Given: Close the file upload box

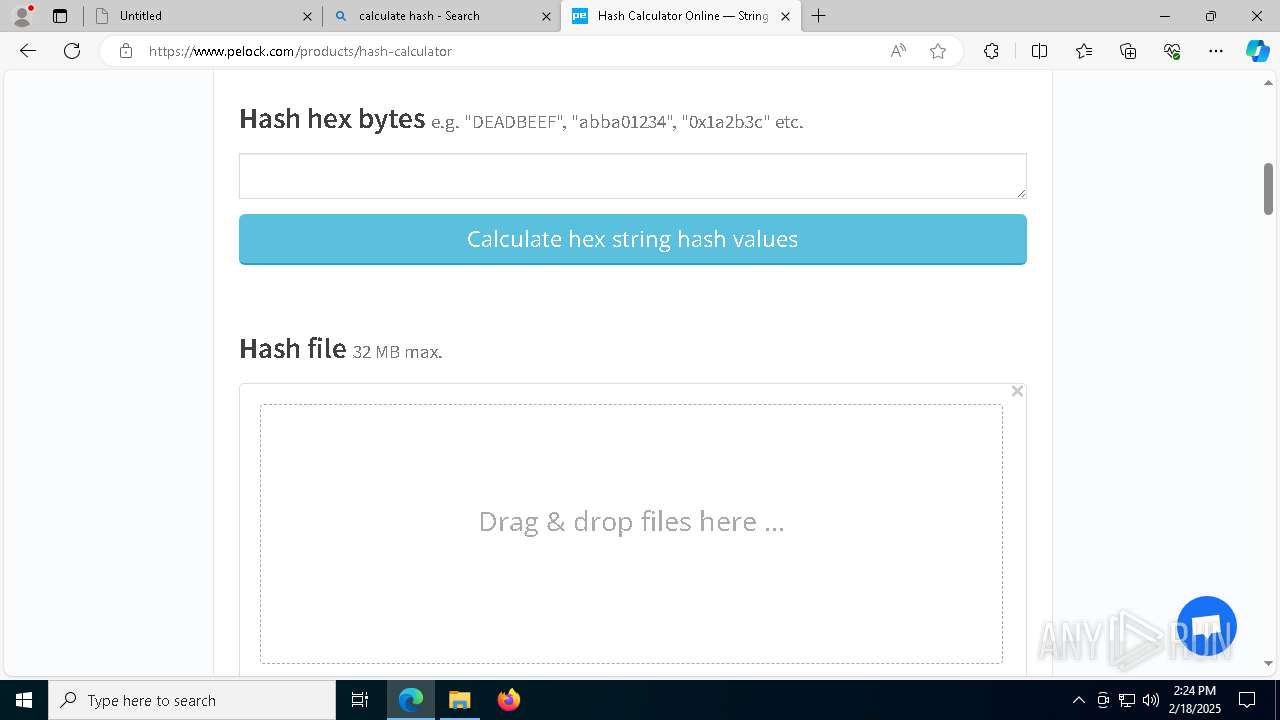Looking at the screenshot, I should point(1017,391).
